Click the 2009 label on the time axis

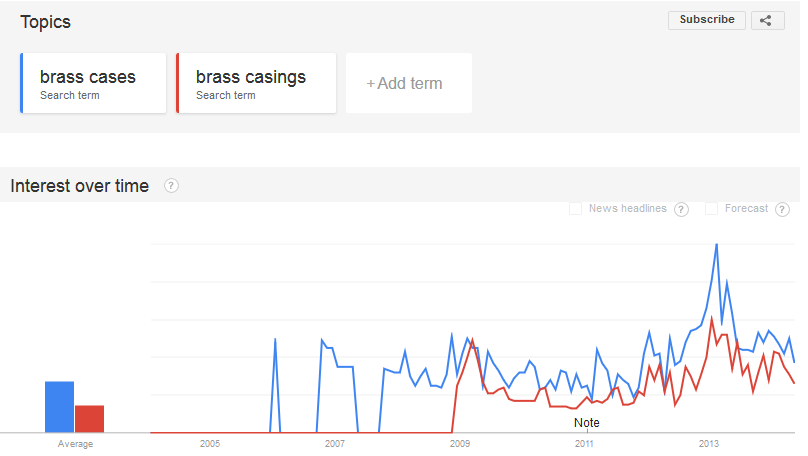460,443
